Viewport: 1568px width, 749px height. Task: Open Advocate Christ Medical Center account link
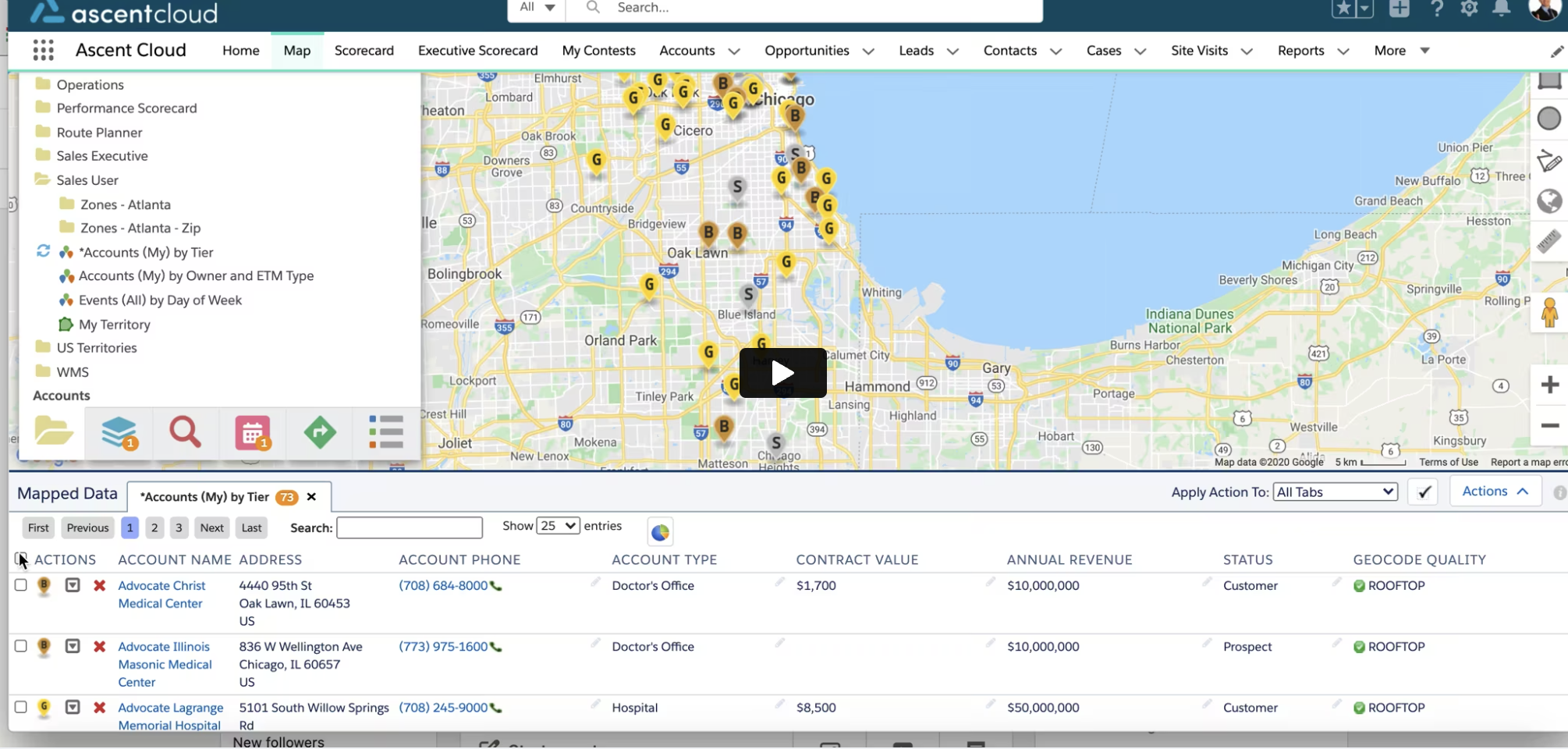coord(161,595)
